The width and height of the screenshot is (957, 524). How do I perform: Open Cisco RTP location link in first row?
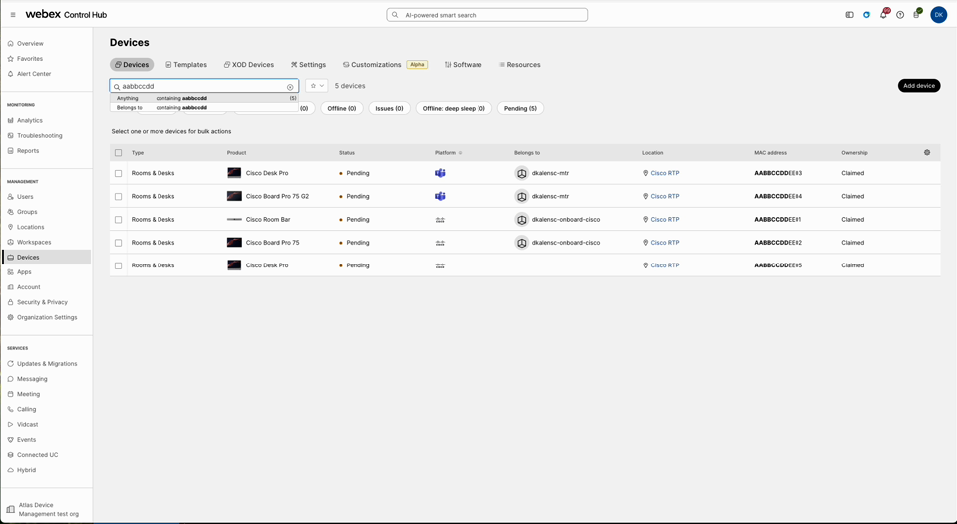pos(664,173)
